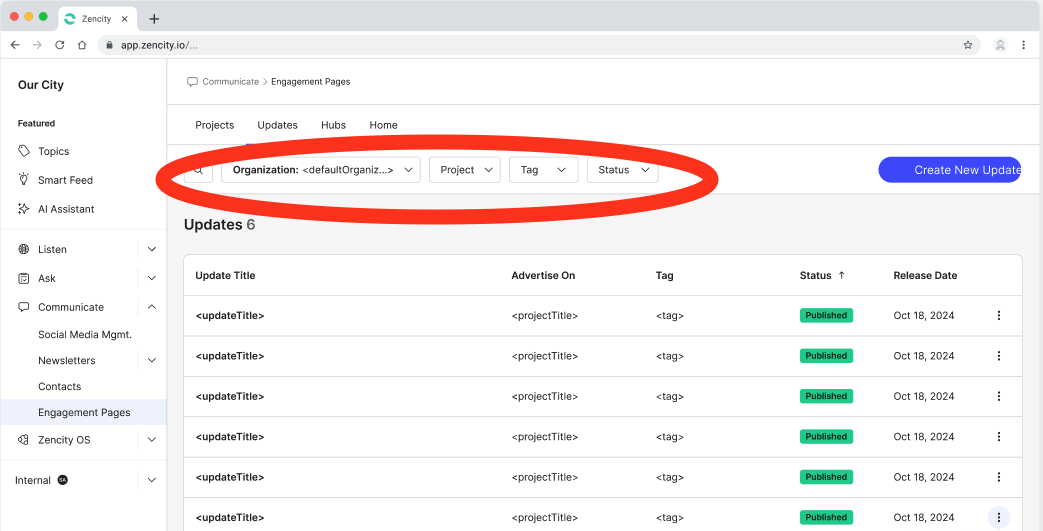Open the Organization filter dropdown
The image size is (1043, 531).
tap(321, 170)
